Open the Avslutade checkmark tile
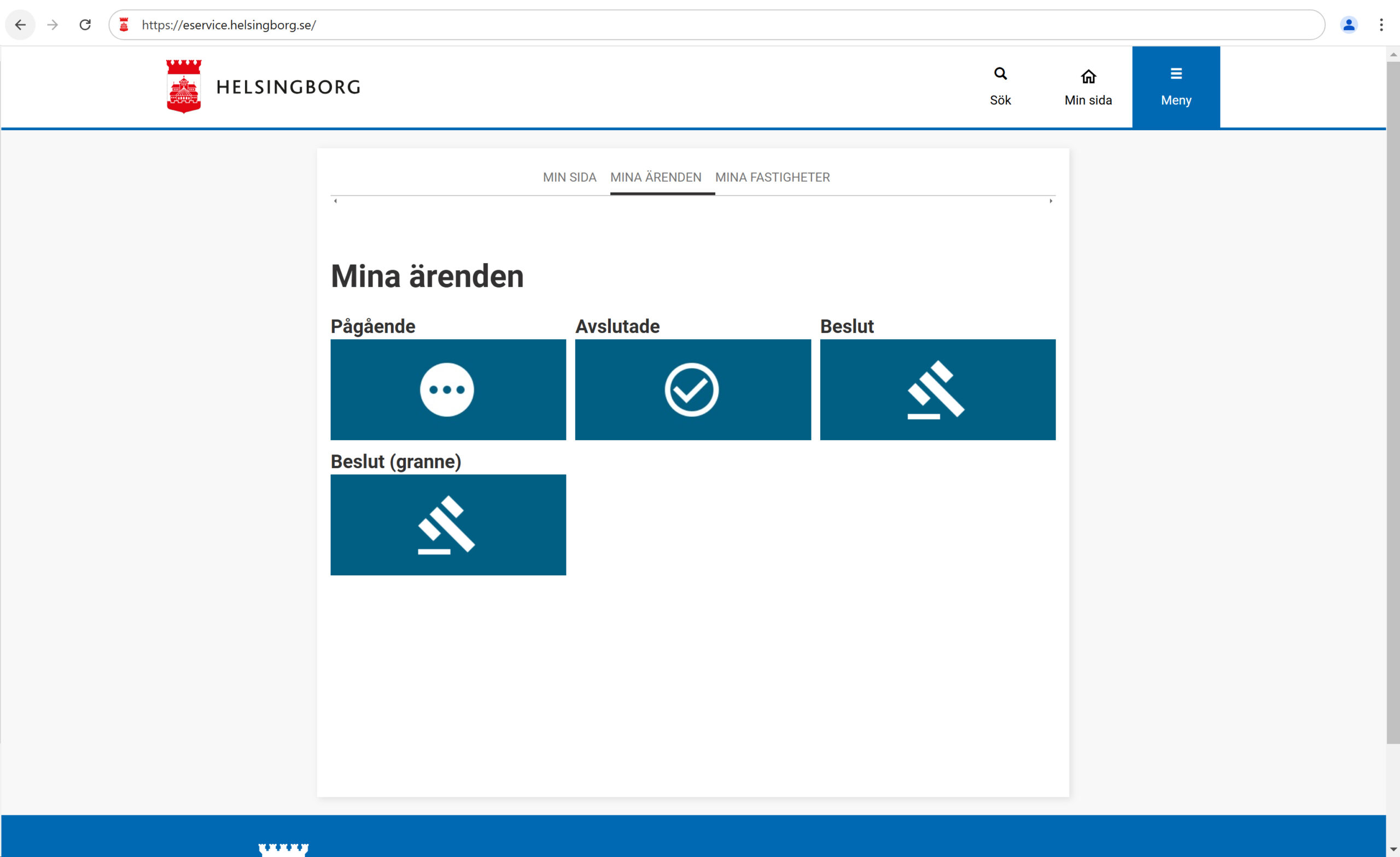This screenshot has width=1400, height=857. pyautogui.click(x=692, y=389)
